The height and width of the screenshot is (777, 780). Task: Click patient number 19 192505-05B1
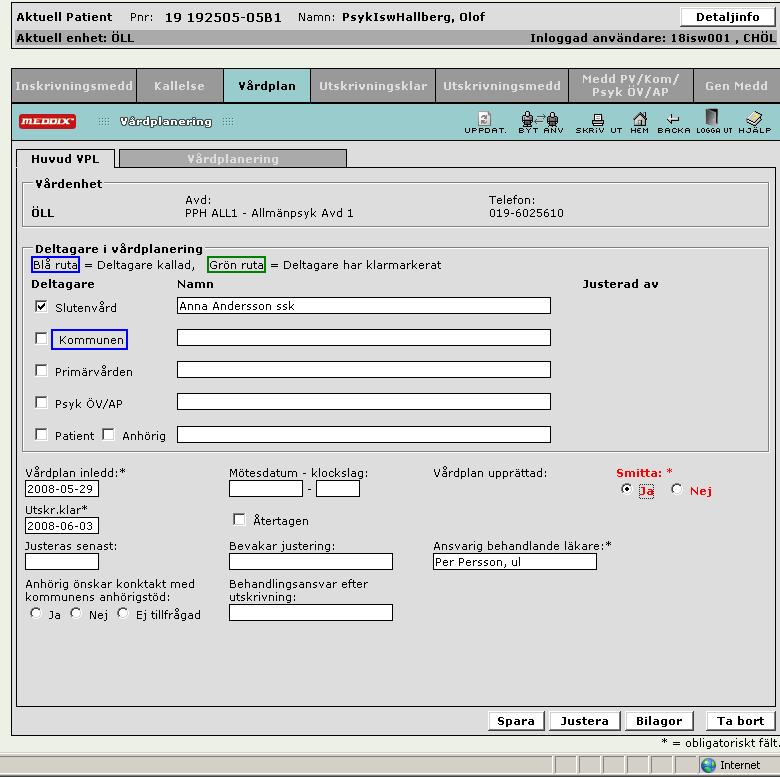pos(223,17)
